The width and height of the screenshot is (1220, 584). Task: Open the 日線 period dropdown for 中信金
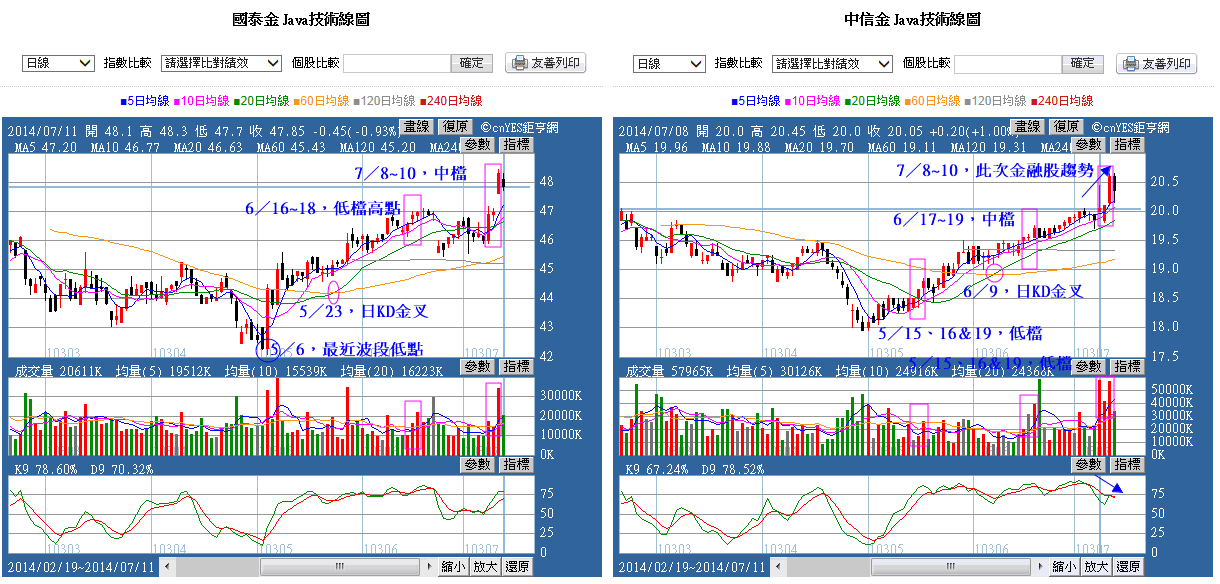[x=669, y=63]
